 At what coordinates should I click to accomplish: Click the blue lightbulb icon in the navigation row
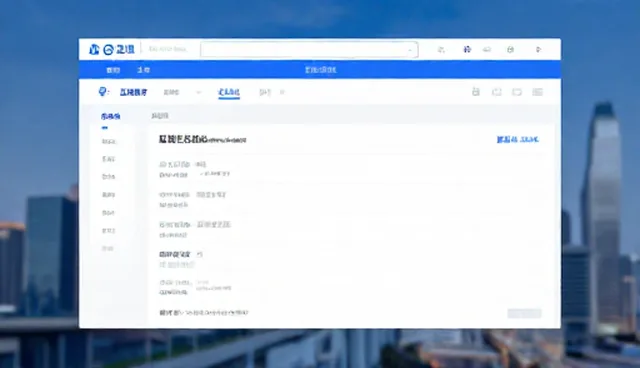tap(103, 92)
